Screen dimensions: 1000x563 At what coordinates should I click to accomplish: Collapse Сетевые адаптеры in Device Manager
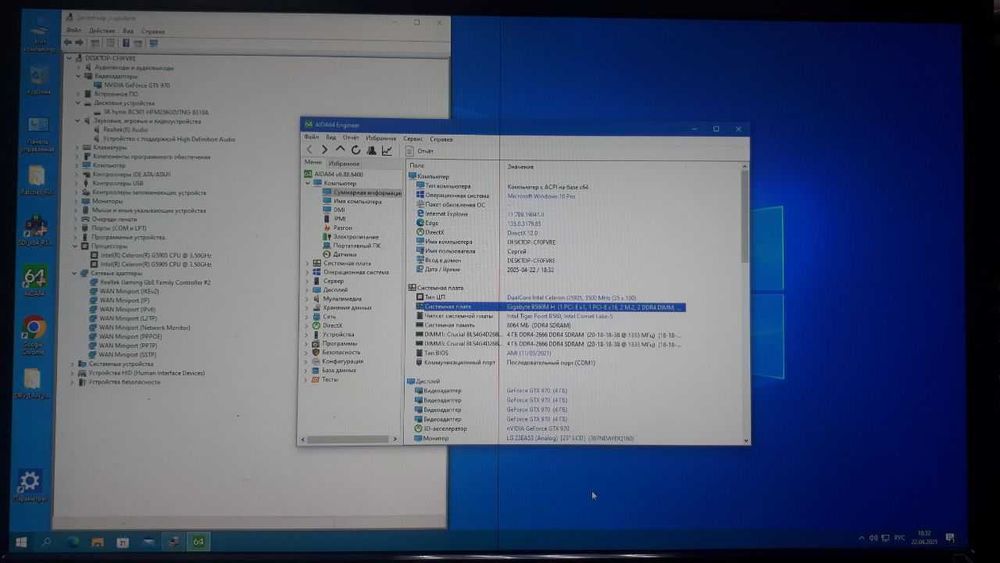(x=75, y=273)
